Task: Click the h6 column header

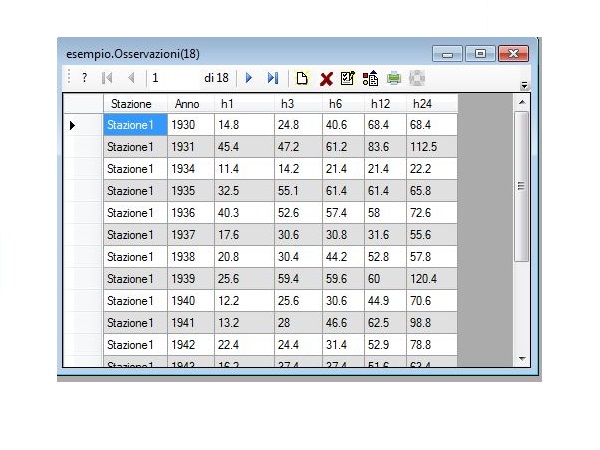Action: point(343,104)
